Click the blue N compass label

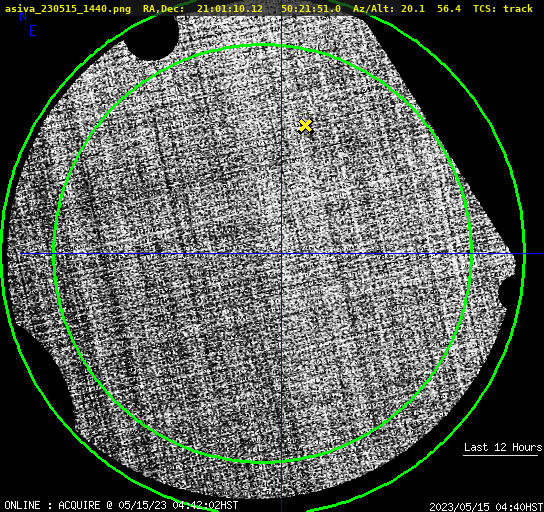23,16
